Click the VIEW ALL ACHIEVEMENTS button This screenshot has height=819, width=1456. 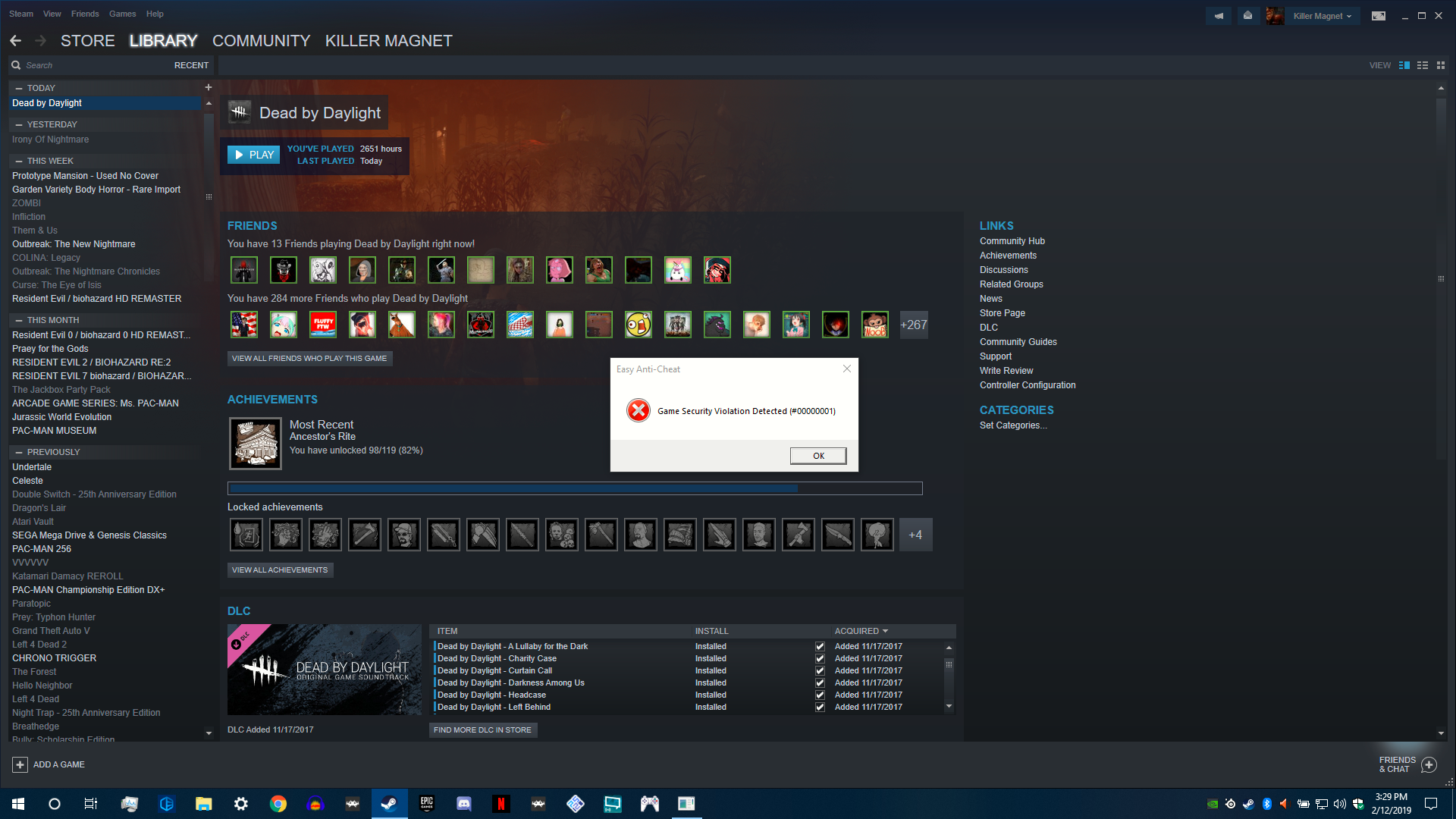coord(280,570)
